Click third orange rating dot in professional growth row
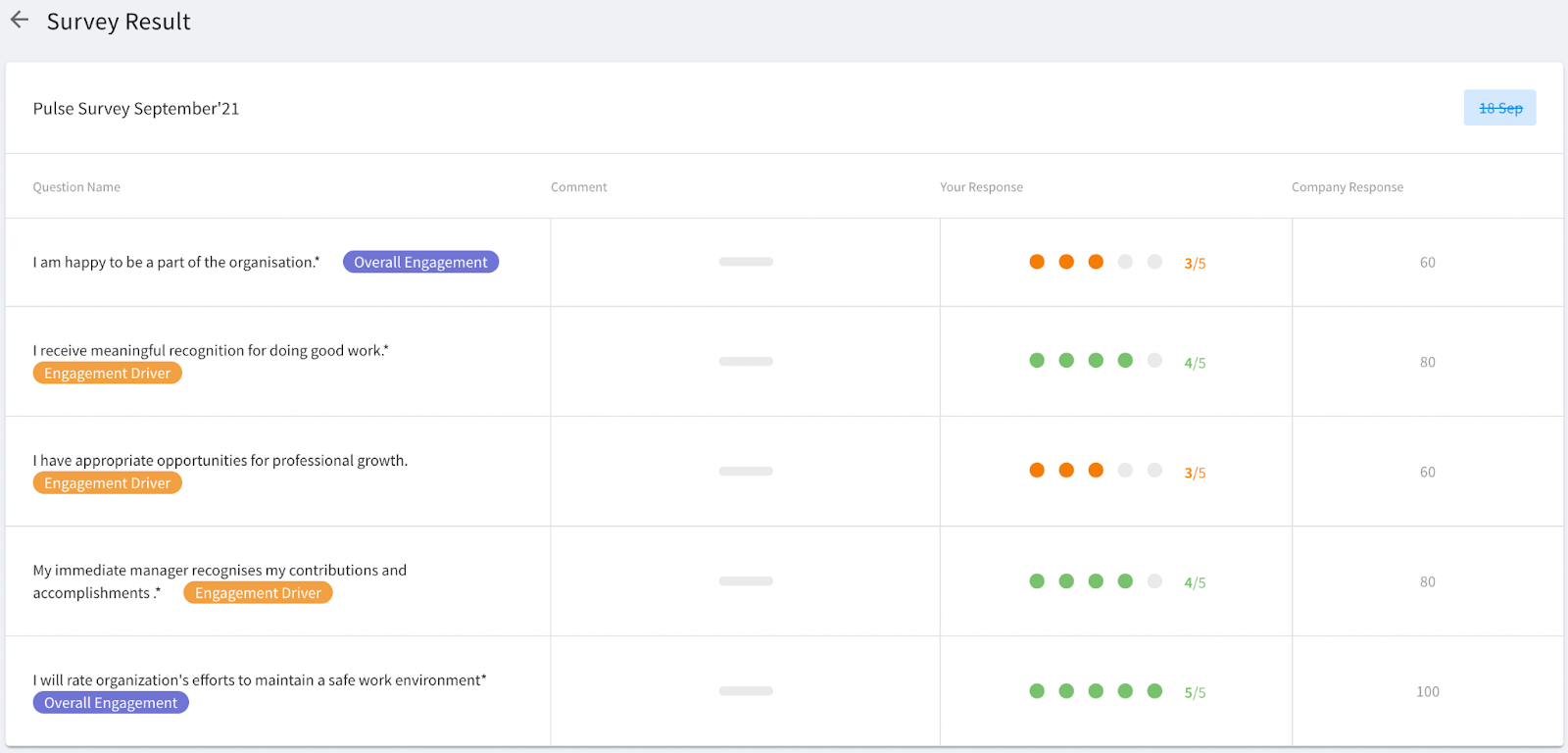The width and height of the screenshot is (1568, 753). coord(1096,471)
